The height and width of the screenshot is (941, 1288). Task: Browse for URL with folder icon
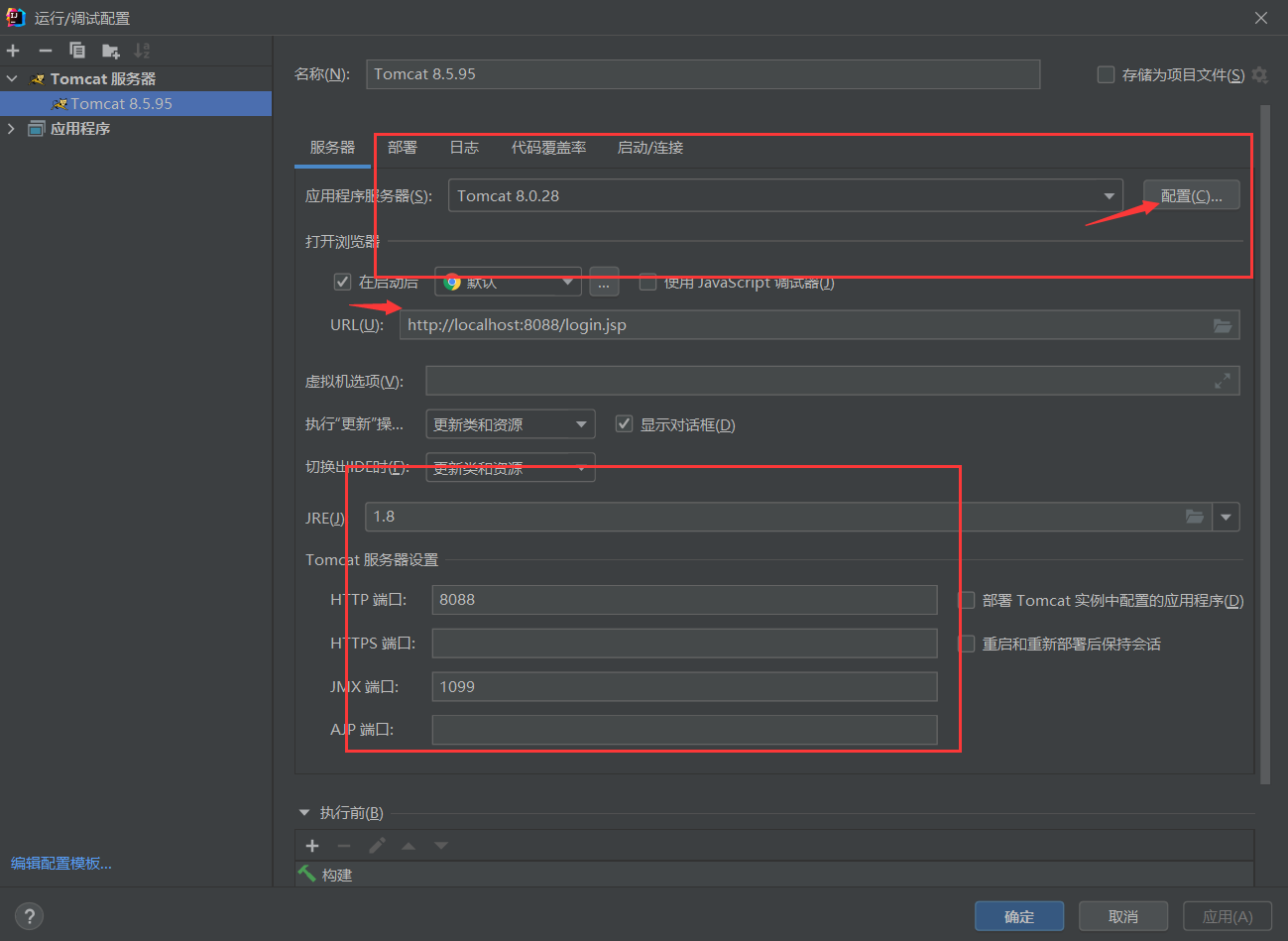(x=1223, y=325)
